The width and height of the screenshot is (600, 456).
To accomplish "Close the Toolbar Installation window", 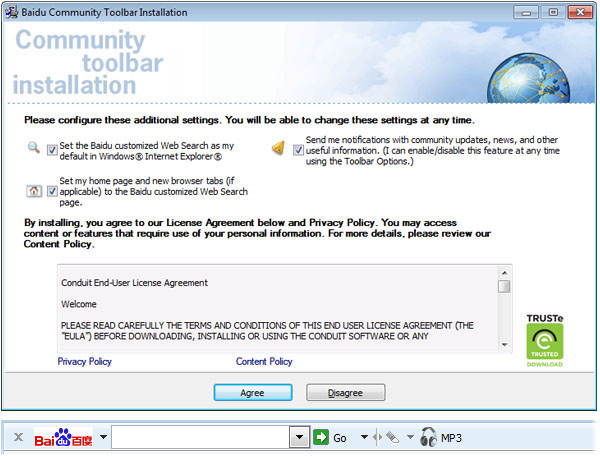I will 580,12.
